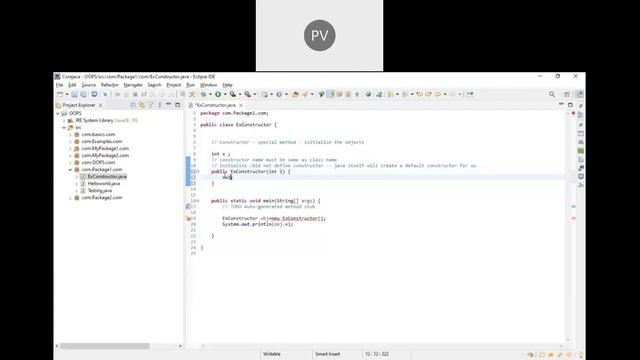This screenshot has height=360, width=640.
Task: Collapse com.Package1.com package node
Action: [70, 169]
